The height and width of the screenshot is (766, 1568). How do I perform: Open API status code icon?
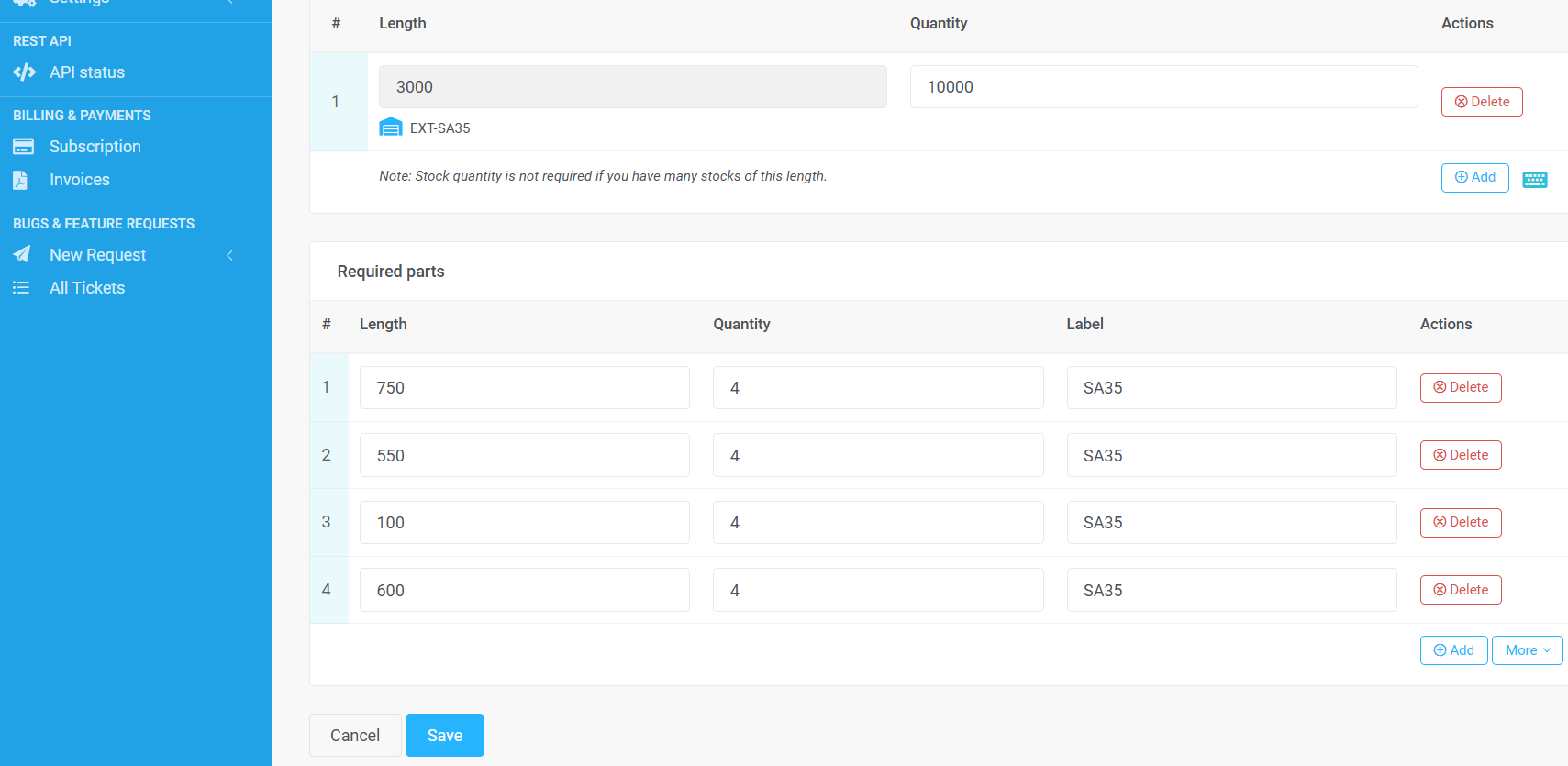coord(25,72)
